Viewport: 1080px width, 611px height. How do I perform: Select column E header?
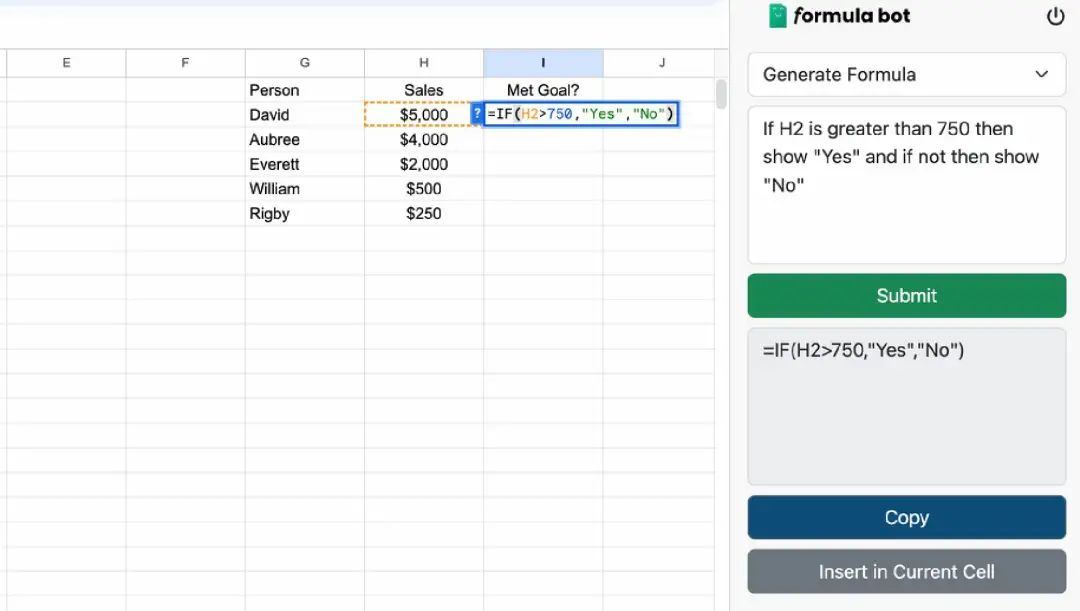pyautogui.click(x=66, y=63)
